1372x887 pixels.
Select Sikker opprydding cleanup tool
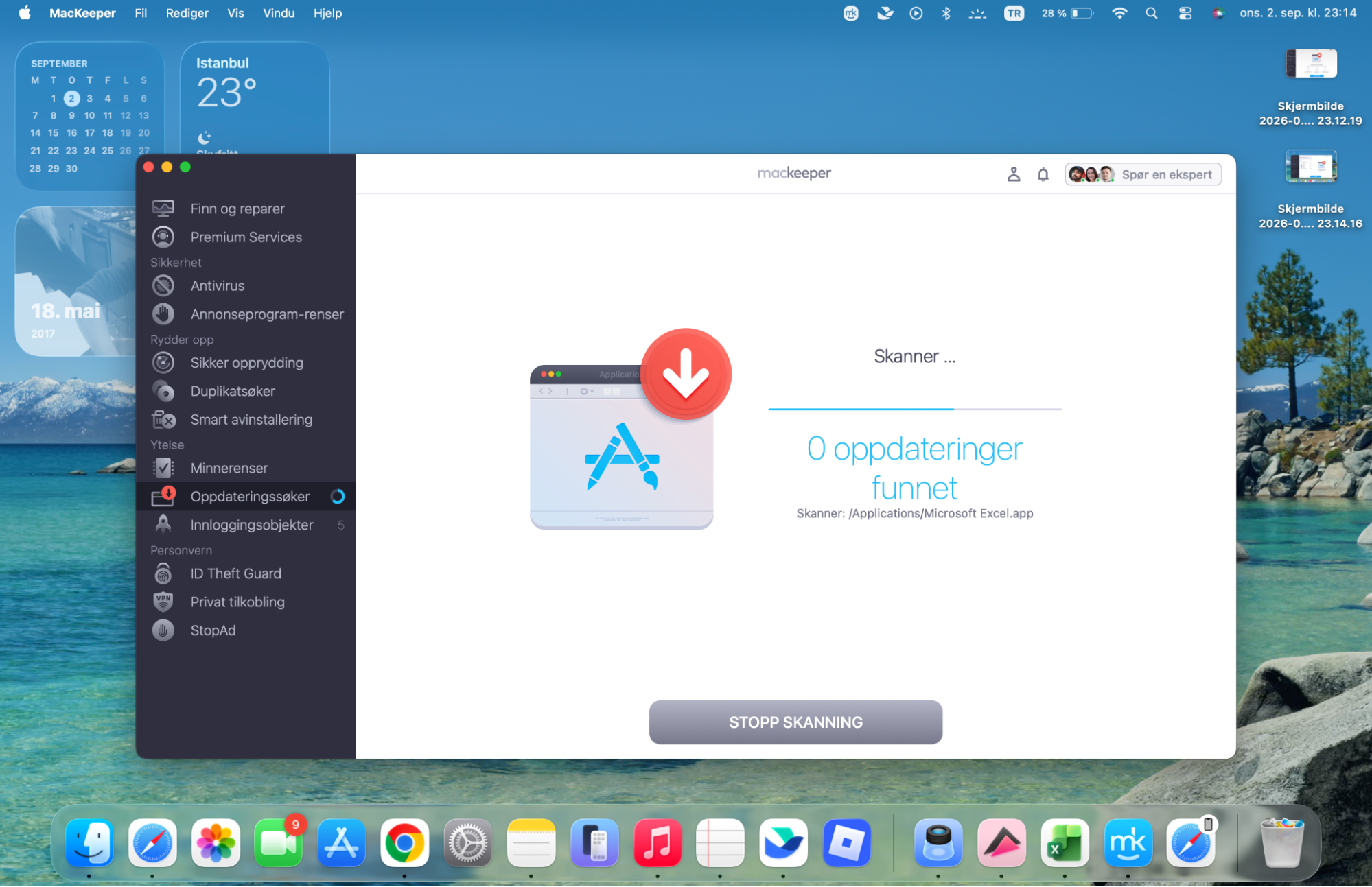245,363
